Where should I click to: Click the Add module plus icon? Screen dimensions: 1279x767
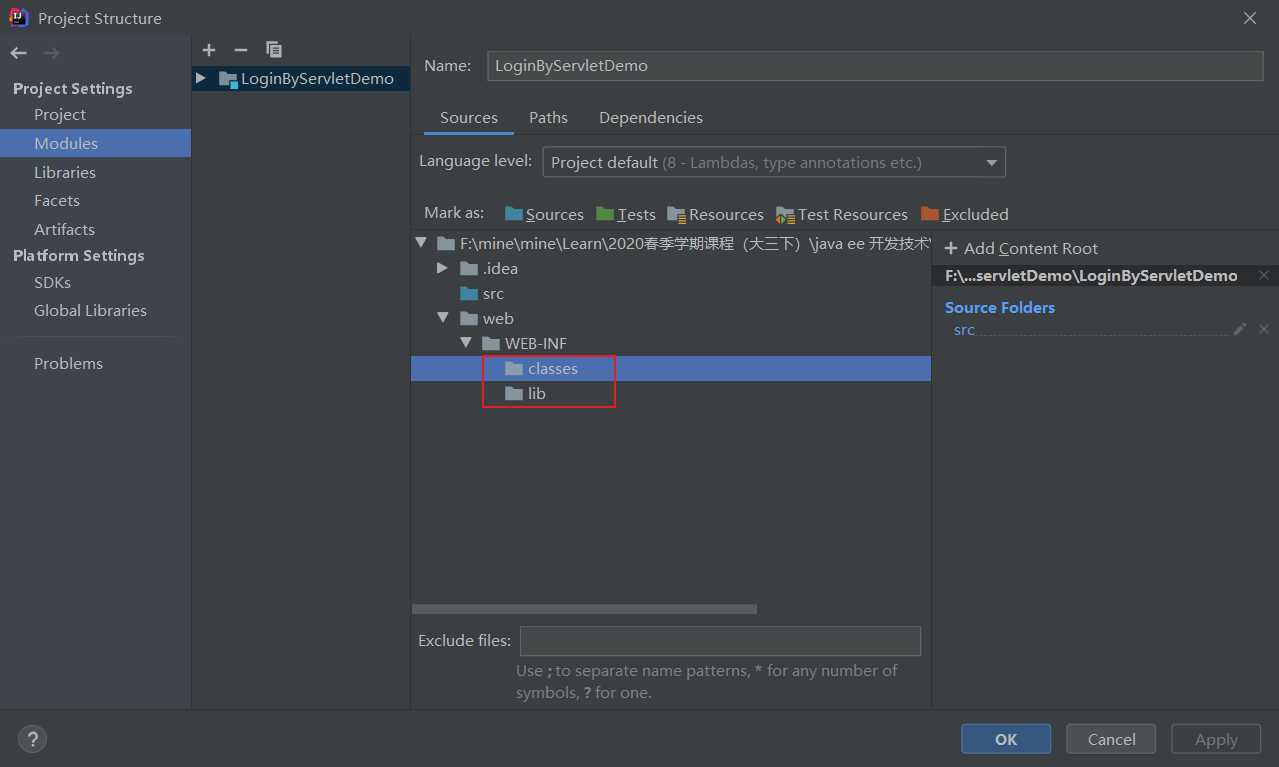tap(208, 49)
